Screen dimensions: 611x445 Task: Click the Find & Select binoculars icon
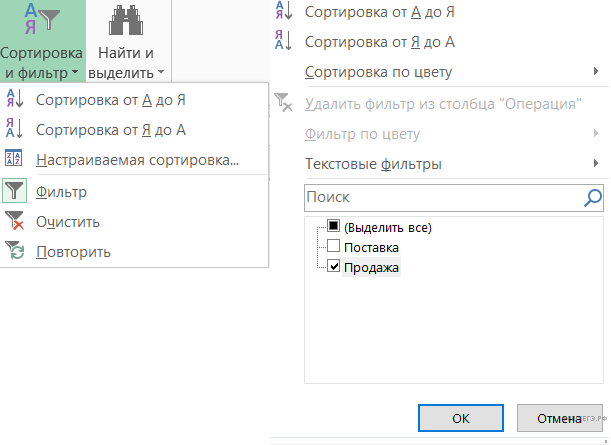(x=127, y=20)
